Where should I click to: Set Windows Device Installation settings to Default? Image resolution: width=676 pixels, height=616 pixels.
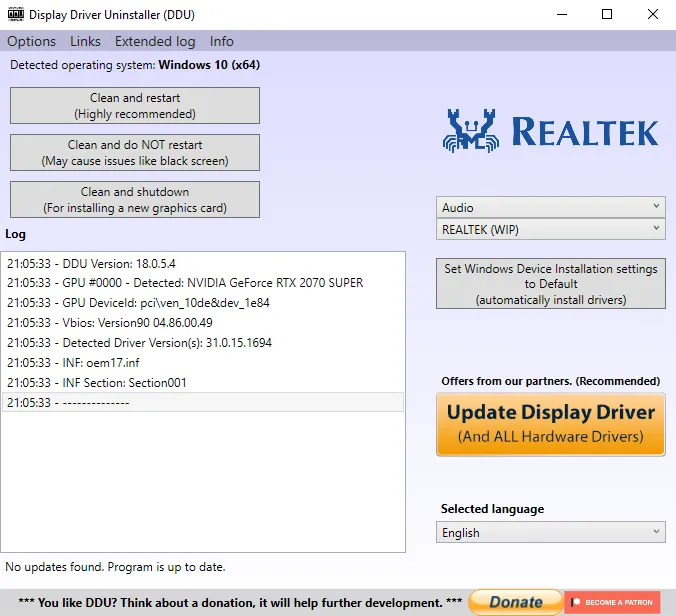click(x=550, y=284)
